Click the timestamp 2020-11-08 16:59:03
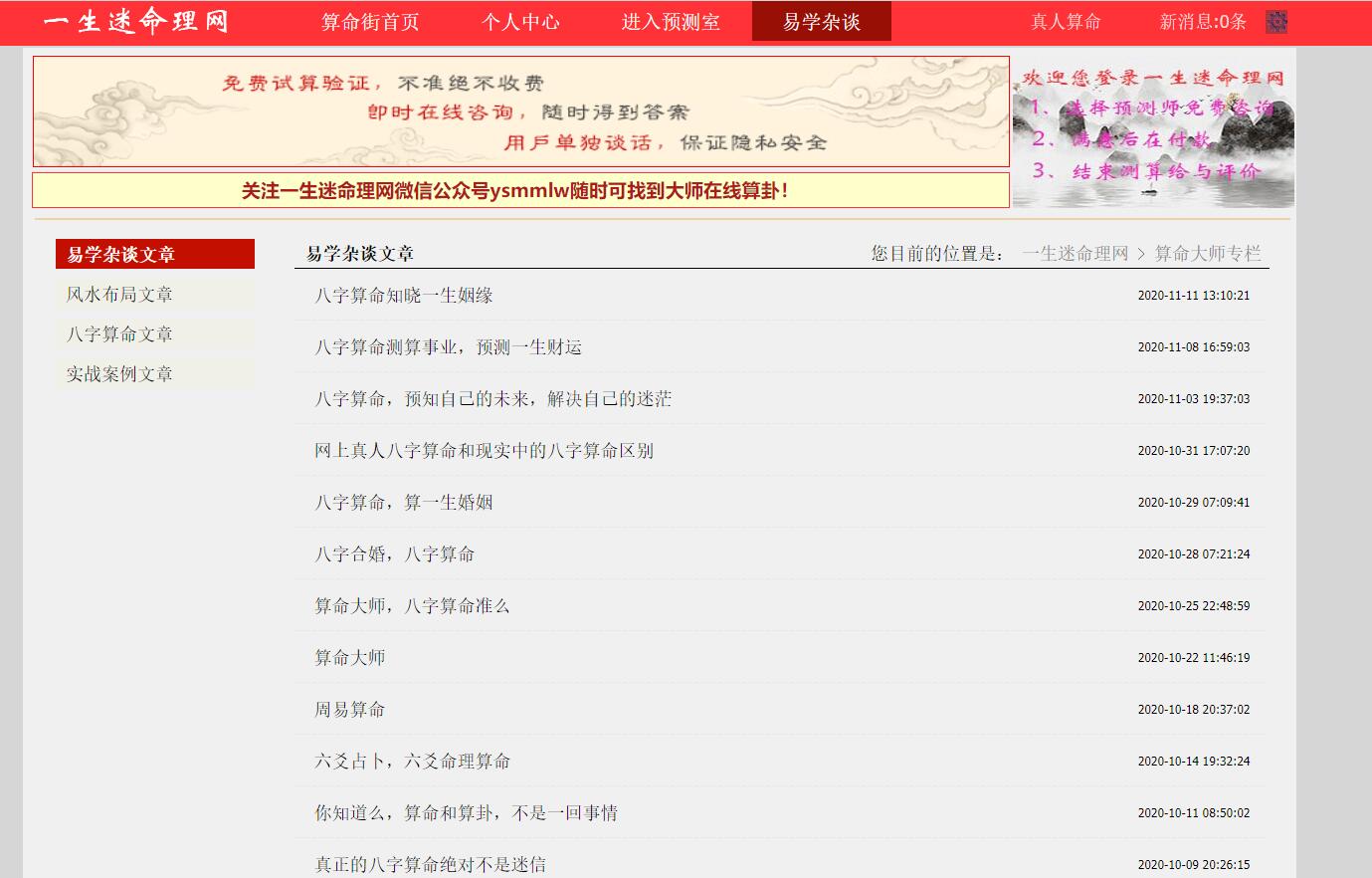The image size is (1372, 878). 1194,347
